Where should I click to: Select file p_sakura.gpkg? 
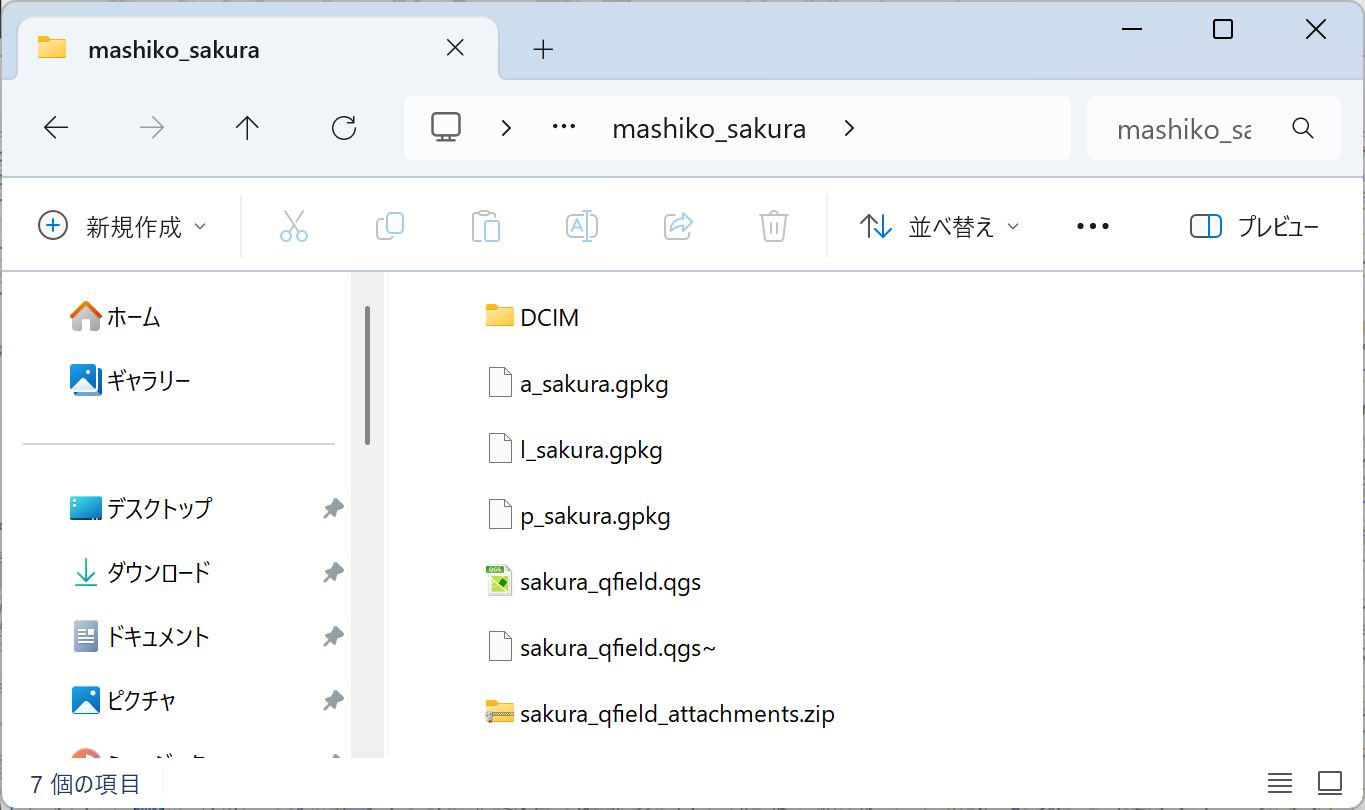click(578, 517)
